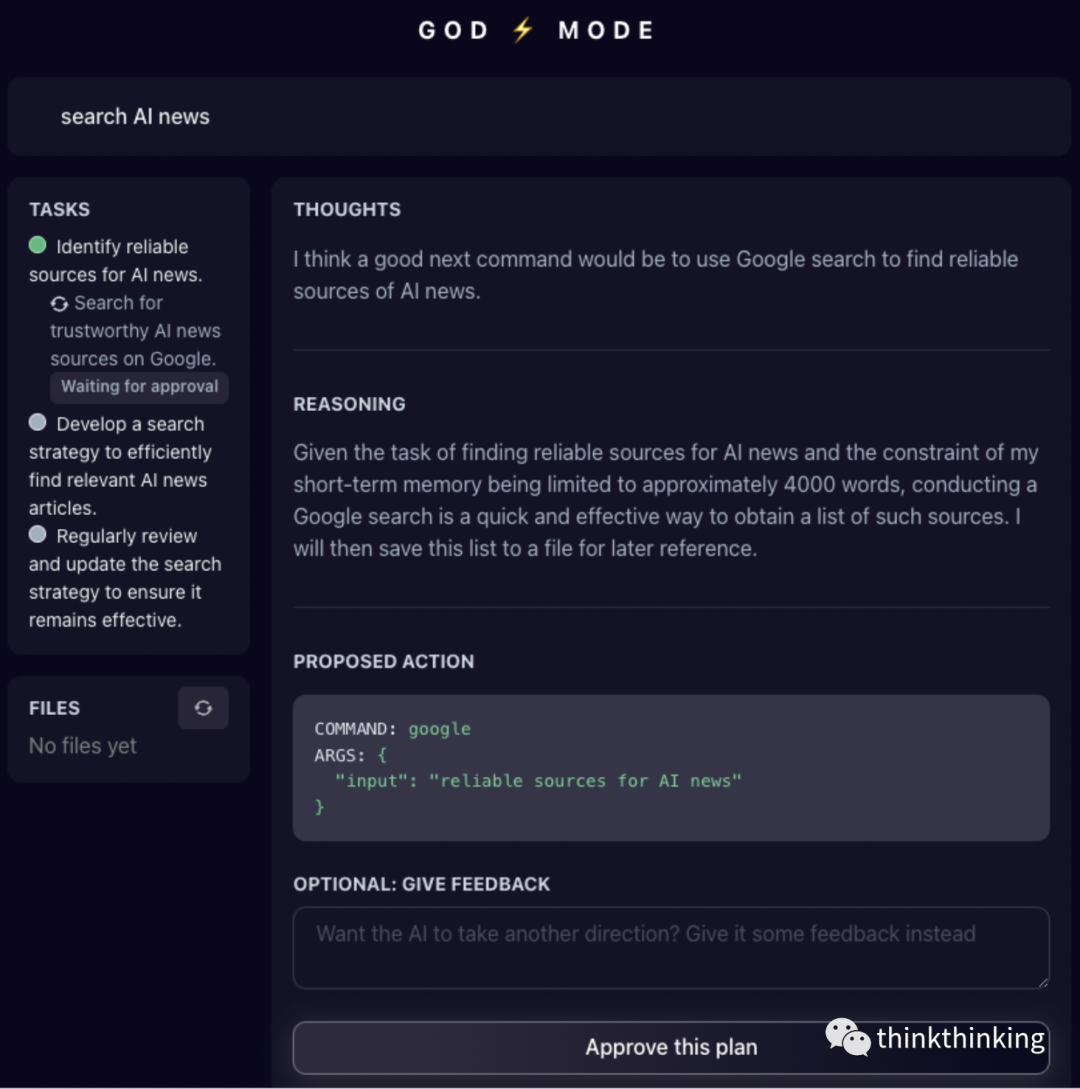Image resolution: width=1080 pixels, height=1089 pixels.
Task: Click the proposed action google command code block
Action: point(670,767)
